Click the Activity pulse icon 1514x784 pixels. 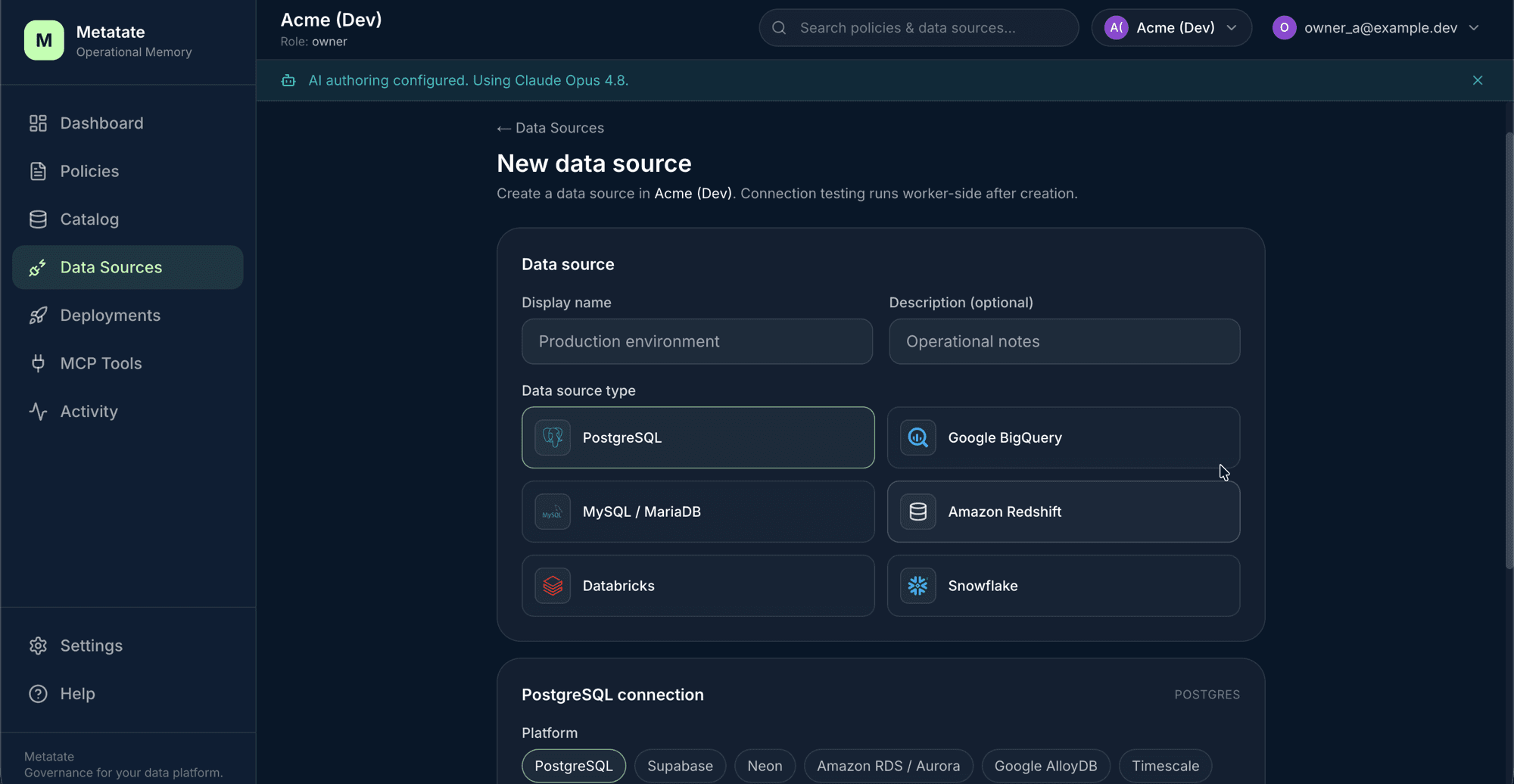click(38, 412)
